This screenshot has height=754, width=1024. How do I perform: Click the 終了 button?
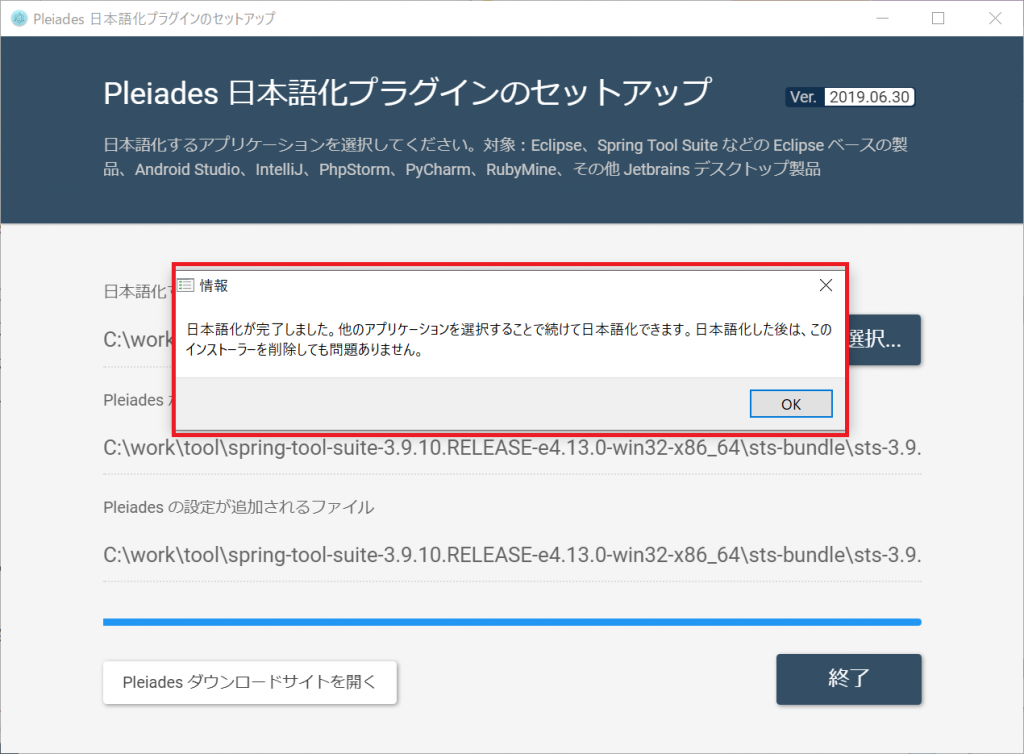(848, 679)
